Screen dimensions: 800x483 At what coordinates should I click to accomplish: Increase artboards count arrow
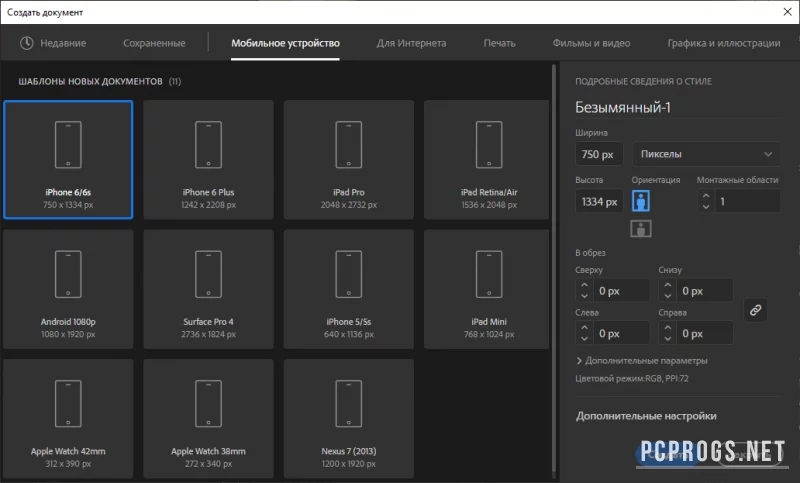[706, 195]
